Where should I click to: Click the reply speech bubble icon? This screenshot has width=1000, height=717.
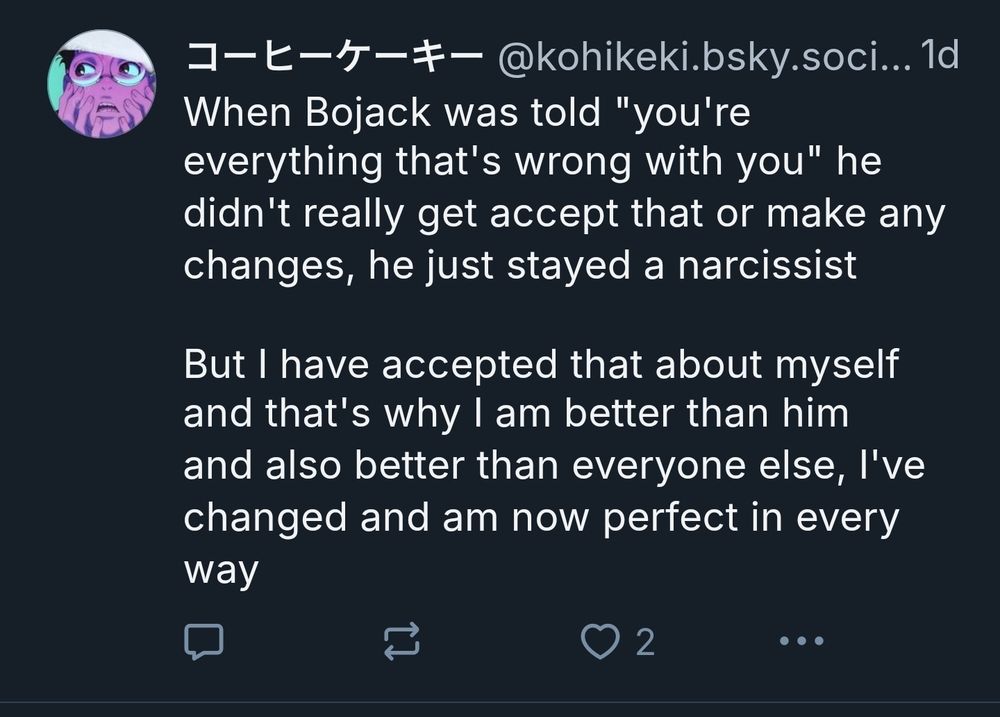coord(207,641)
